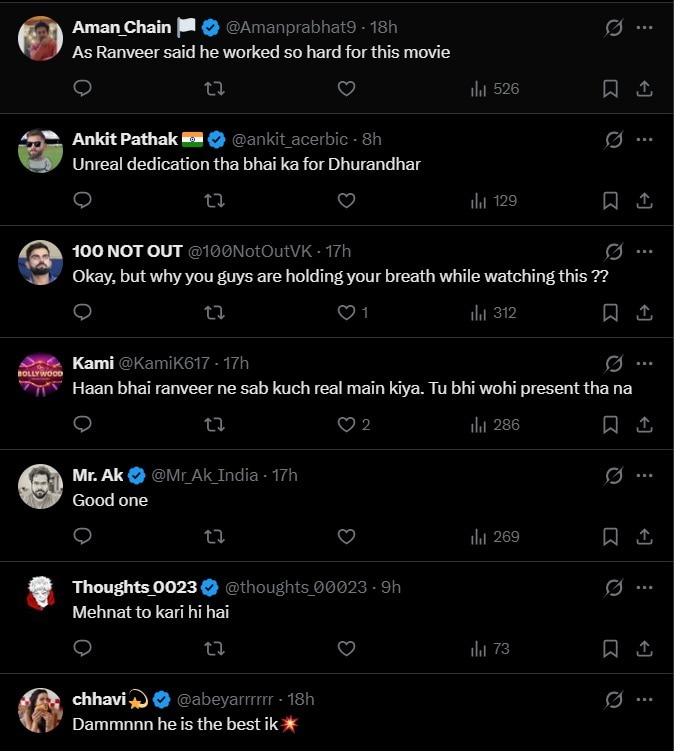
Task: Open more options menu on Kami's tweet
Action: (645, 364)
